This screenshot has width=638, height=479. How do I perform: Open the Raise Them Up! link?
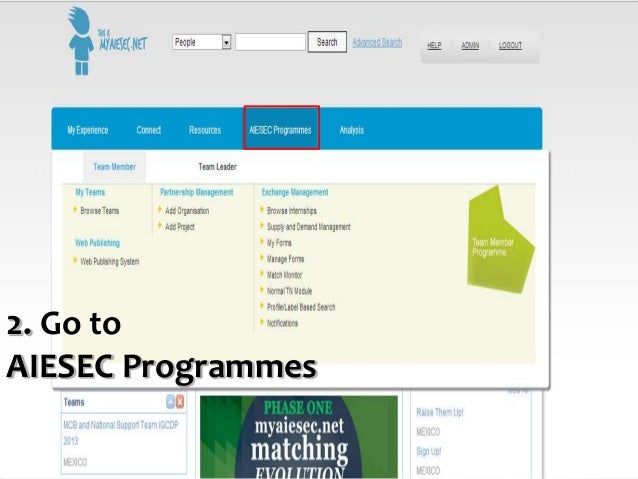pyautogui.click(x=439, y=412)
